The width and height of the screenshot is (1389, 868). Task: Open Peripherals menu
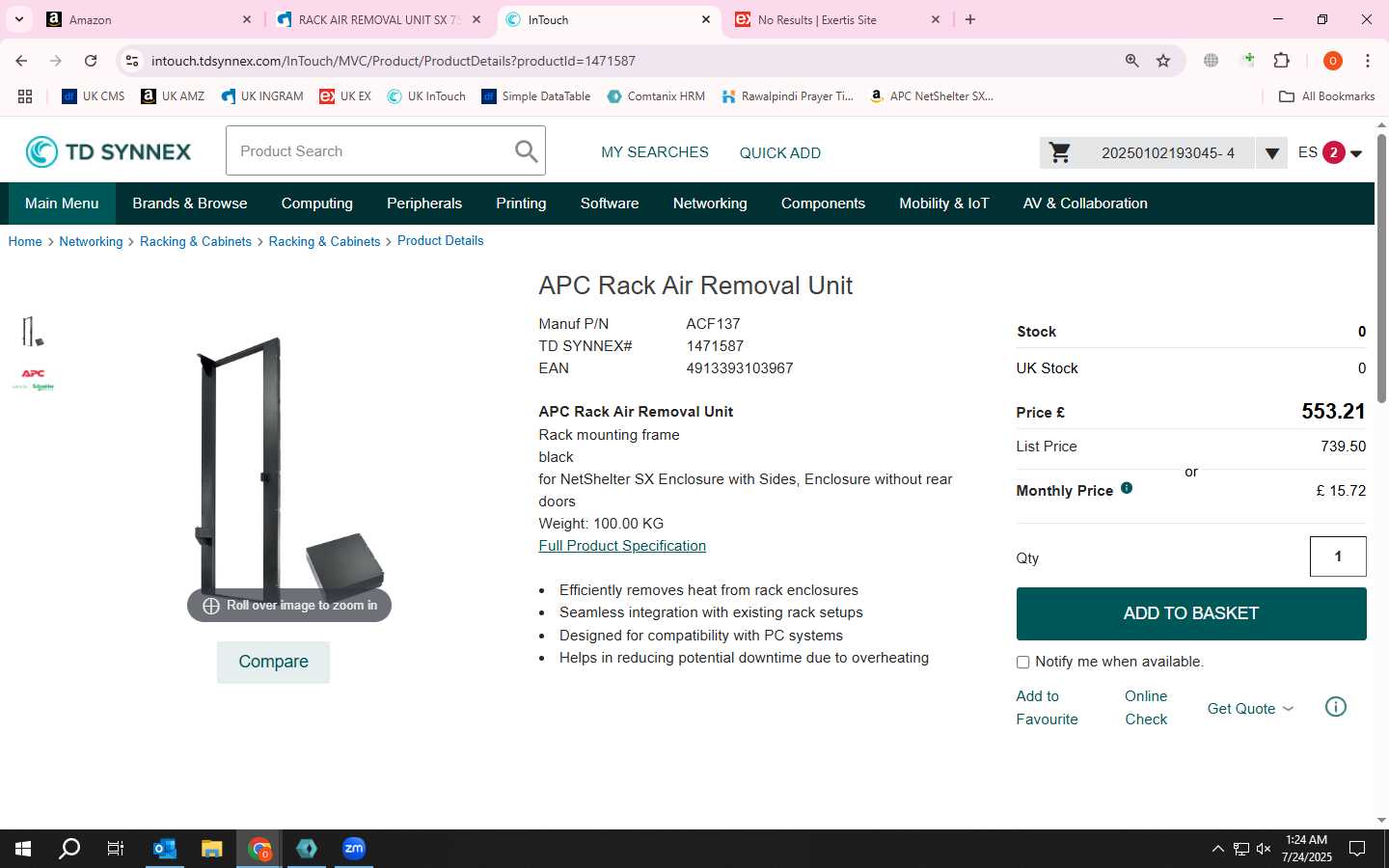(x=424, y=203)
